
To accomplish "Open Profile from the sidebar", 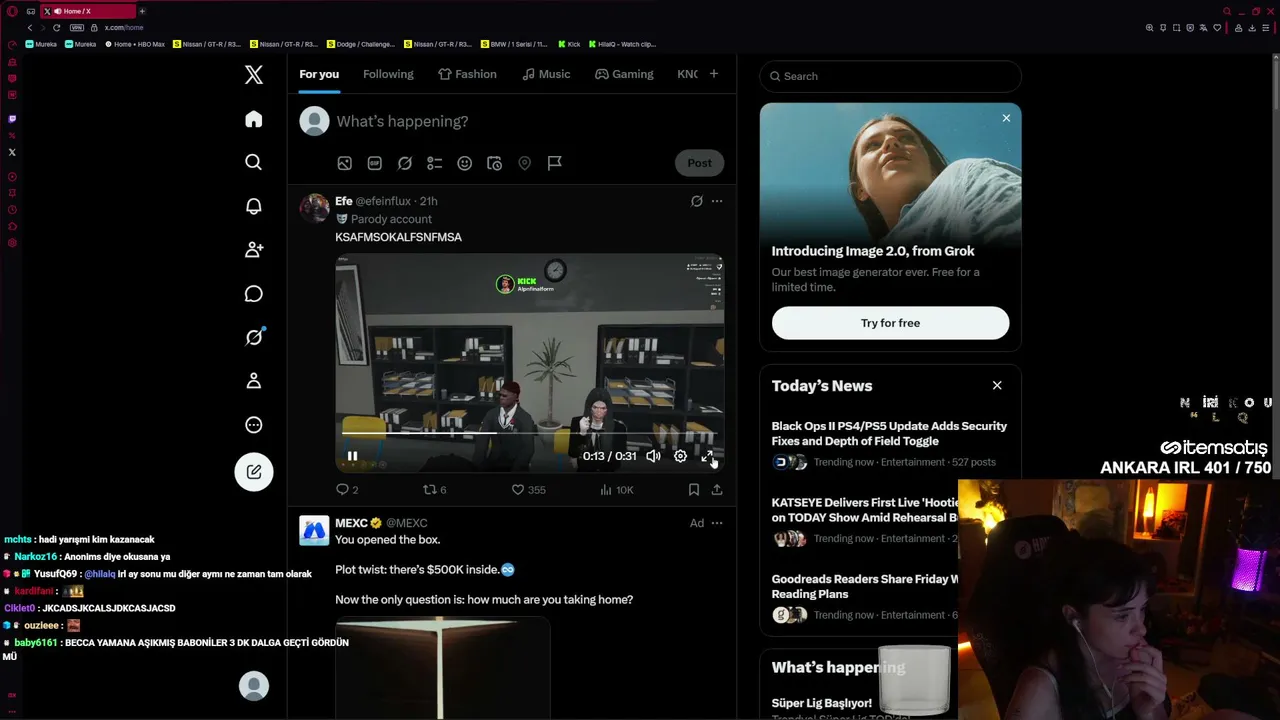I will click(254, 381).
